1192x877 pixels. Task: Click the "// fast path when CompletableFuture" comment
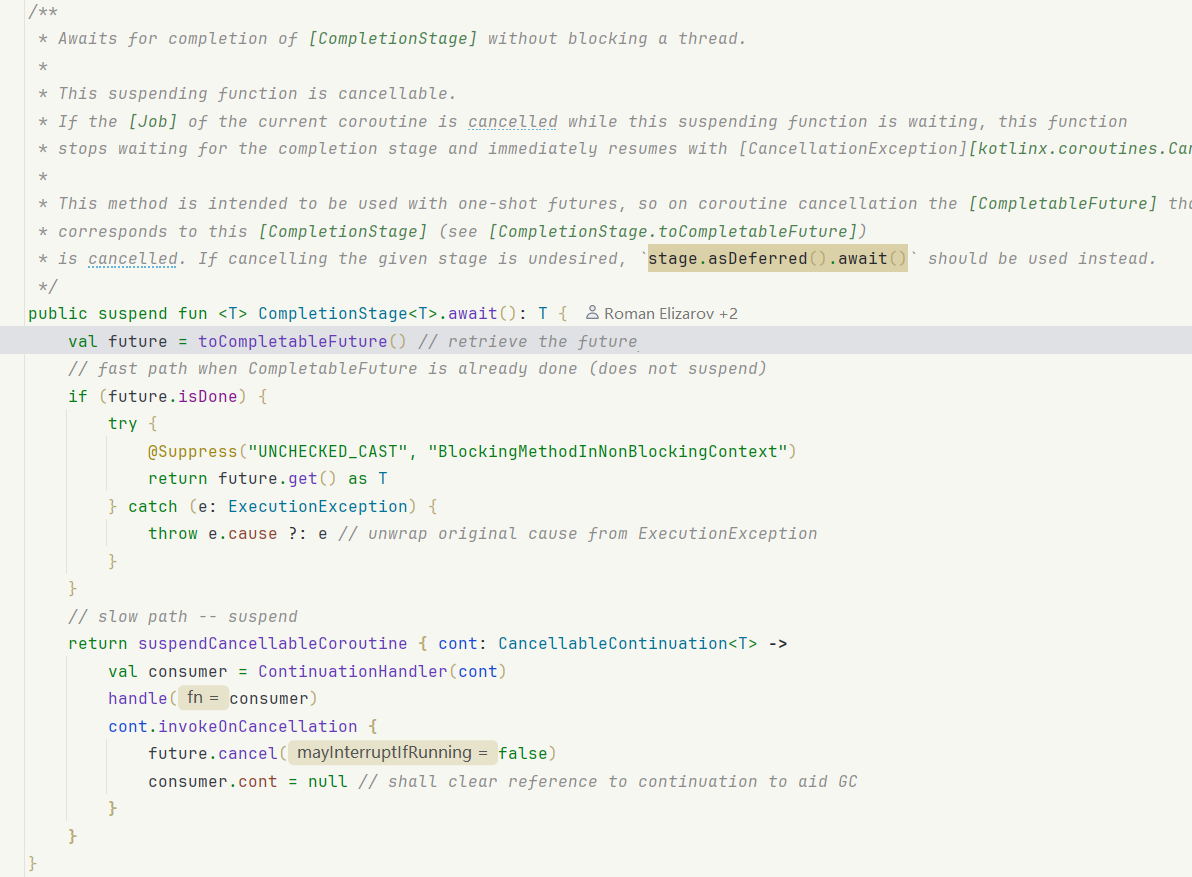pos(417,369)
